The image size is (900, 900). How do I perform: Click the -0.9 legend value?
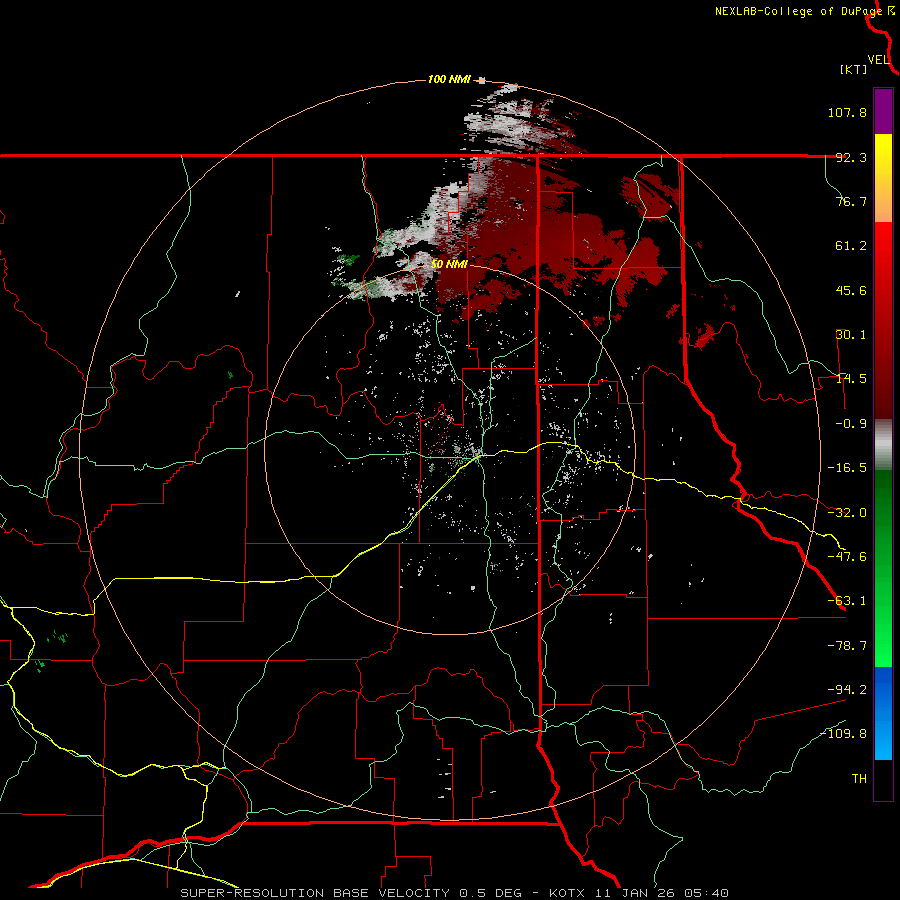[851, 424]
